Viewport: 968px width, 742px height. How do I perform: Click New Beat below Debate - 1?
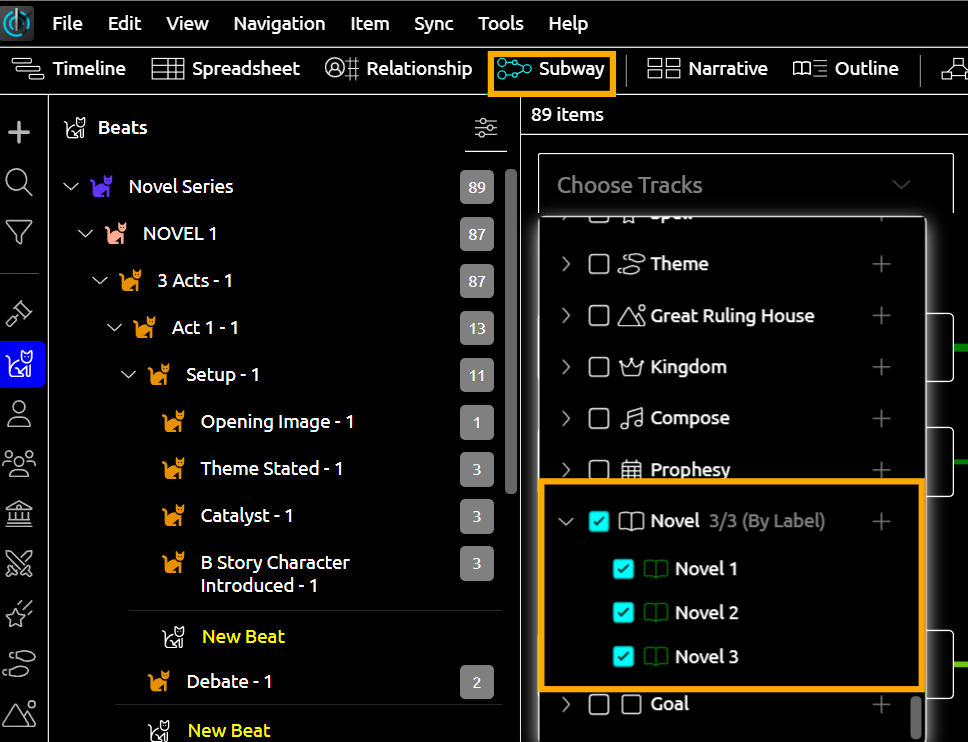tap(229, 730)
